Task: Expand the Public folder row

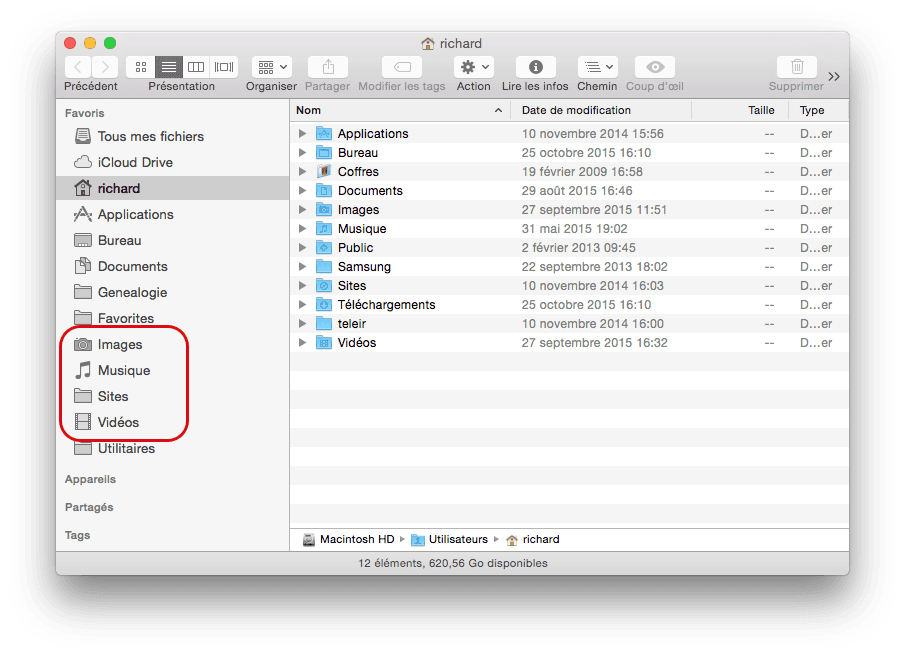Action: [x=302, y=248]
